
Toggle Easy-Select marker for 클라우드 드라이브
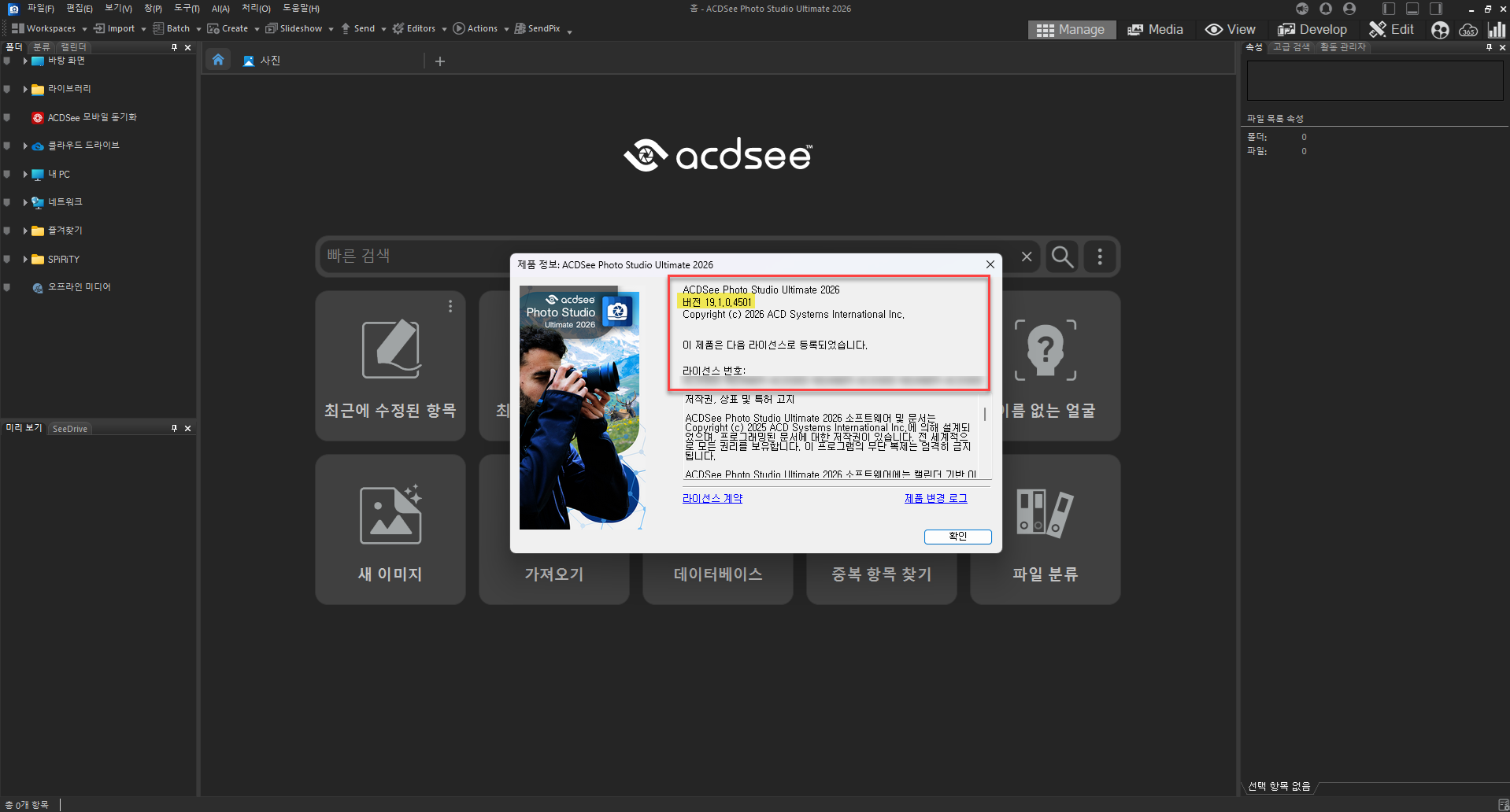[x=7, y=146]
